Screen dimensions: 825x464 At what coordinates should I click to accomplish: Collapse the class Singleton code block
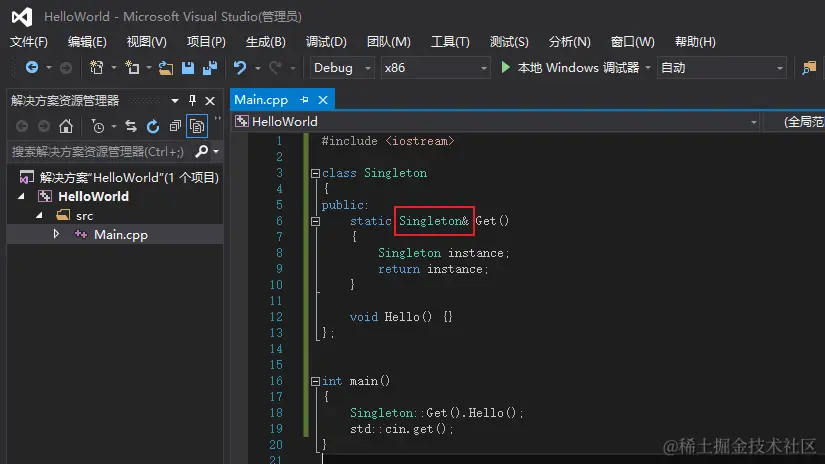point(315,173)
